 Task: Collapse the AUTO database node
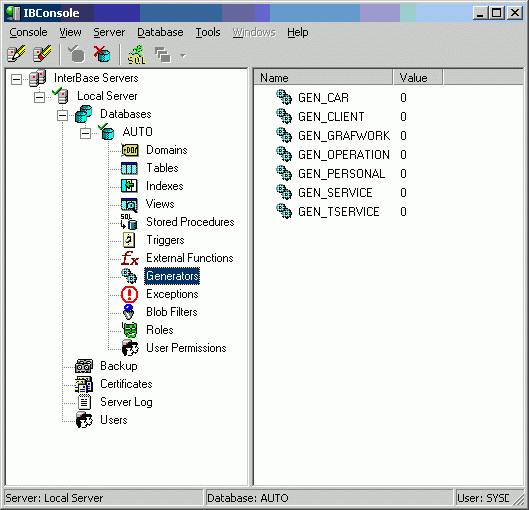(85, 133)
